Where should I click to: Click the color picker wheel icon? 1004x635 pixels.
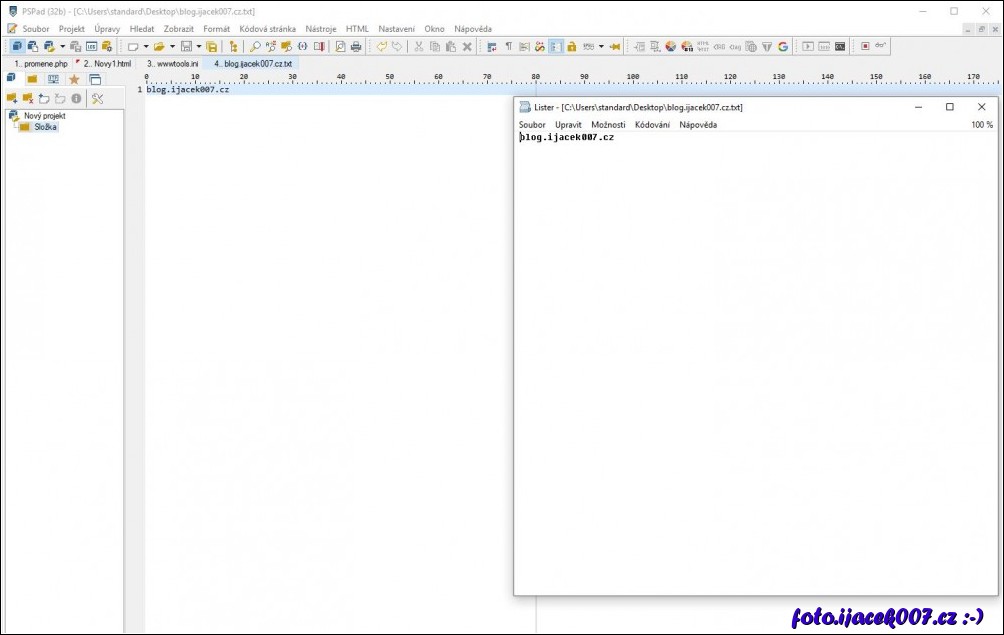point(670,47)
